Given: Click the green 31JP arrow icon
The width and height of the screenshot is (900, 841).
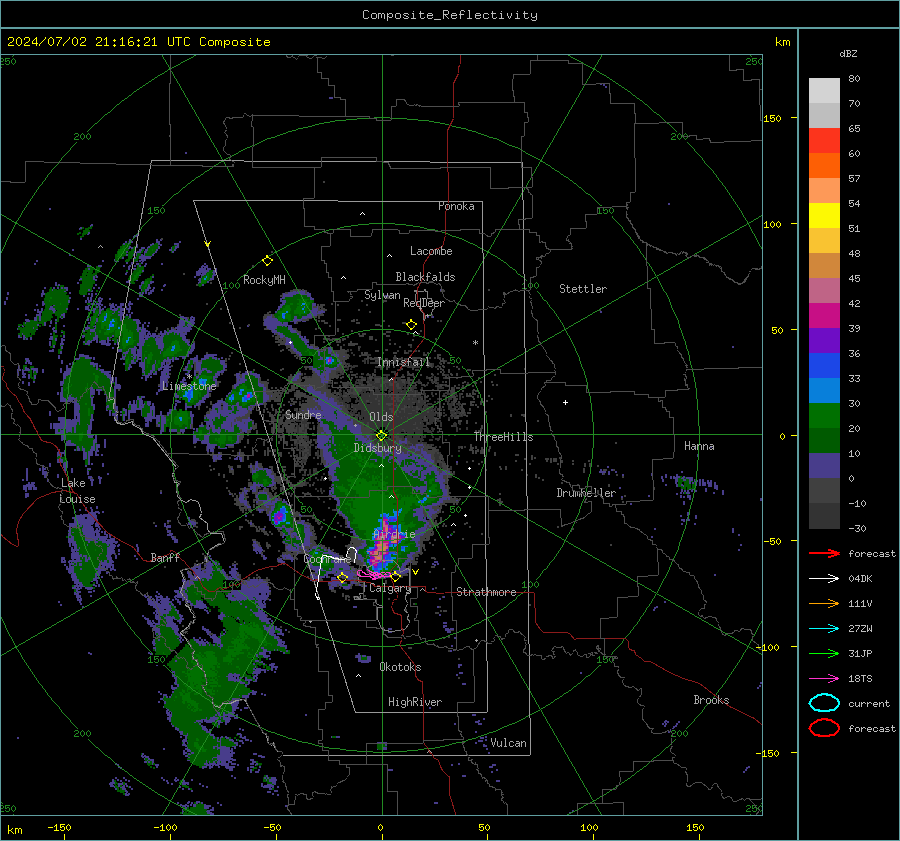Looking at the screenshot, I should [824, 653].
